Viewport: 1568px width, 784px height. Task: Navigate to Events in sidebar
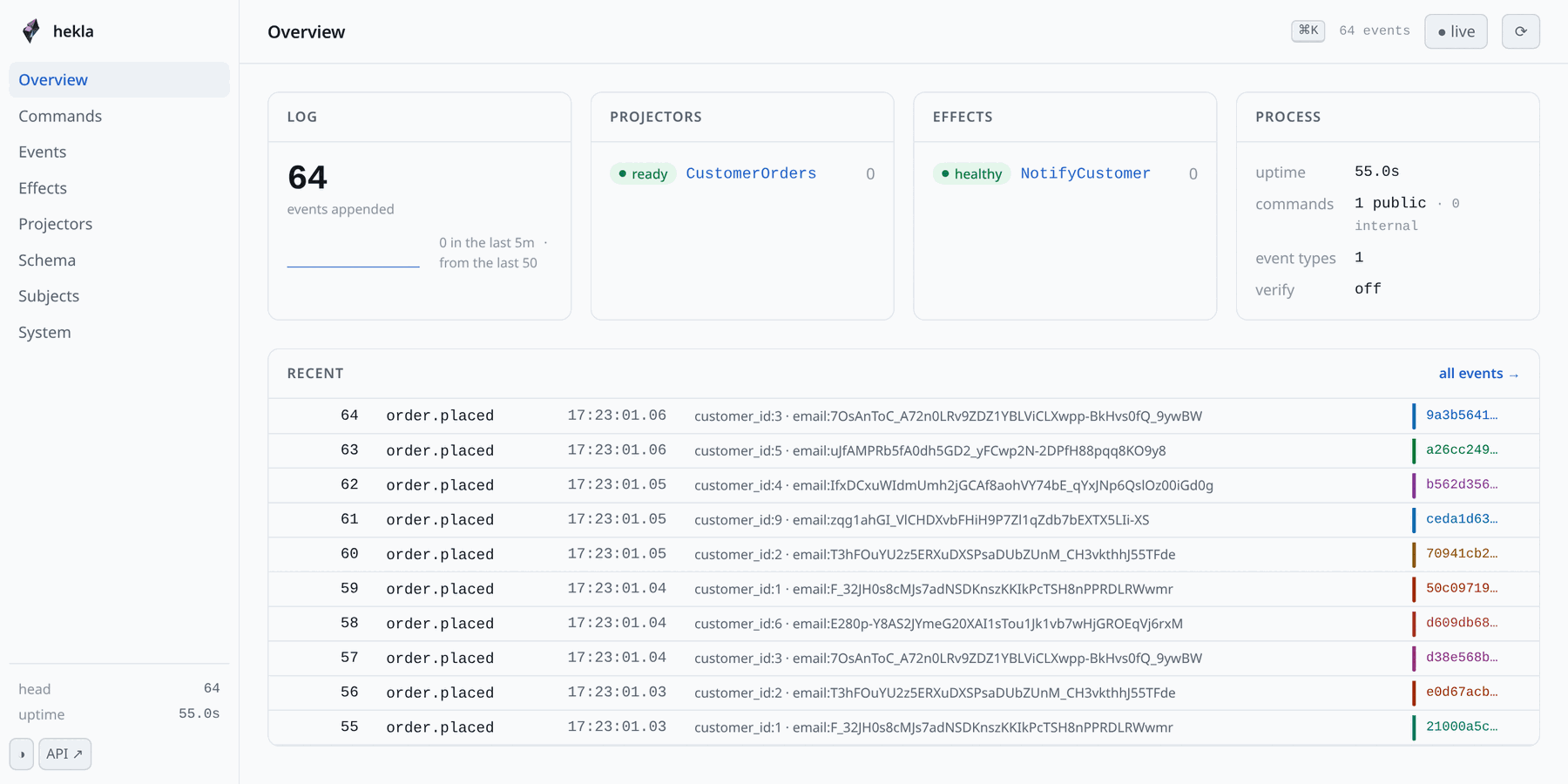click(x=119, y=152)
